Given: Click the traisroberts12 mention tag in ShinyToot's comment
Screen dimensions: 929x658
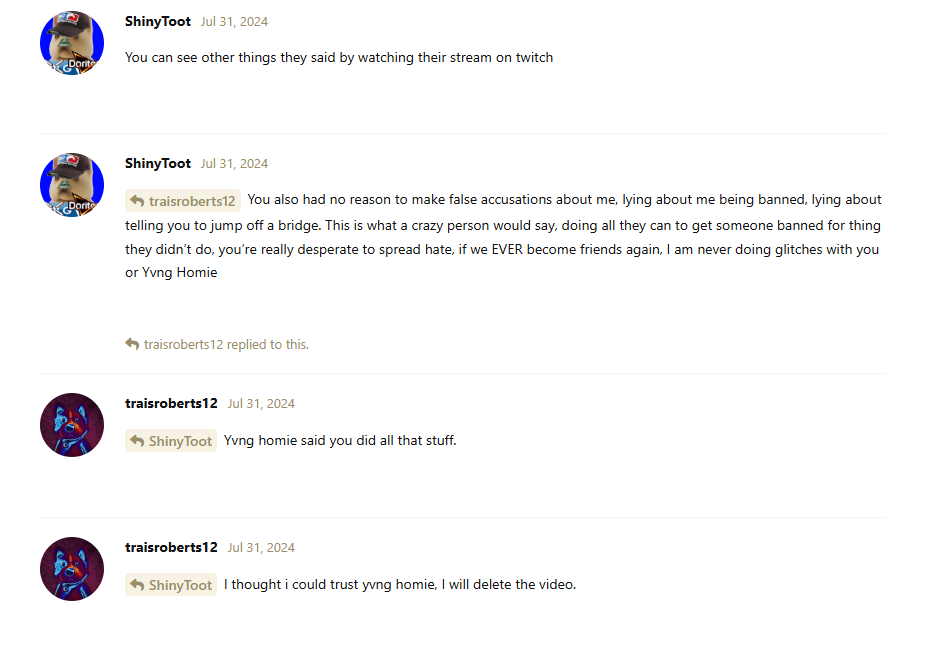Looking at the screenshot, I should tap(192, 201).
